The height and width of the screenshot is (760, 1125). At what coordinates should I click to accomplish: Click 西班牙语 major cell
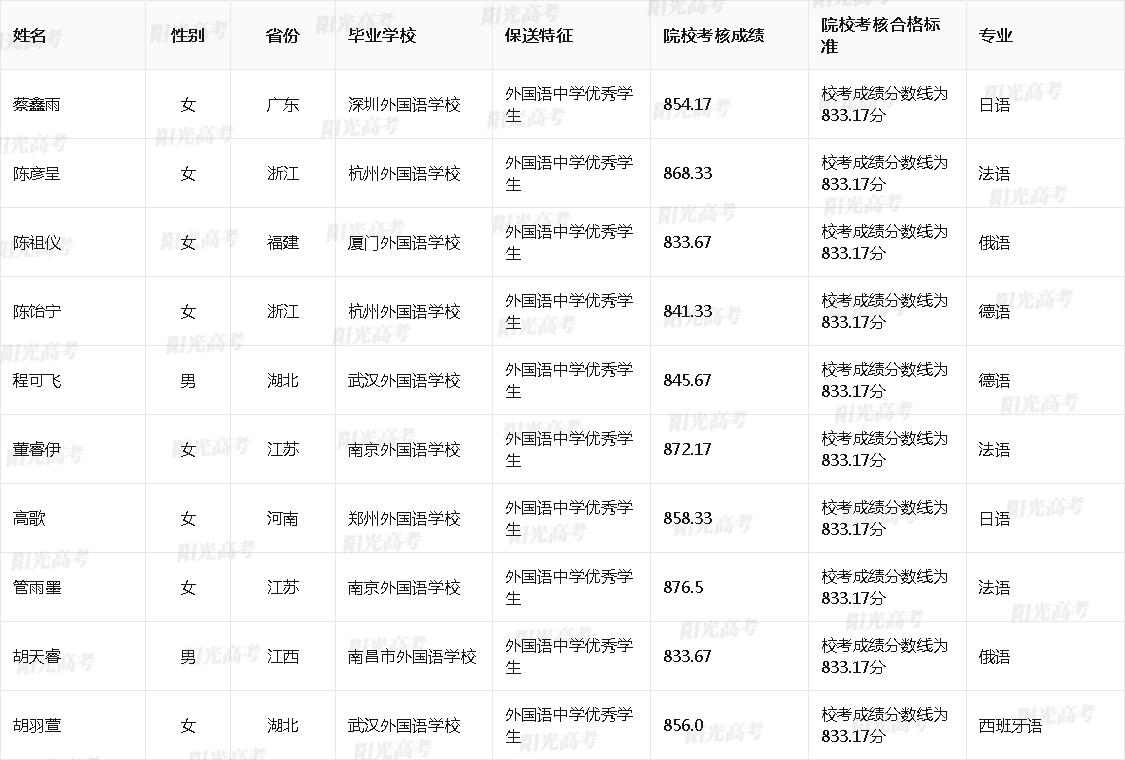click(x=1010, y=726)
